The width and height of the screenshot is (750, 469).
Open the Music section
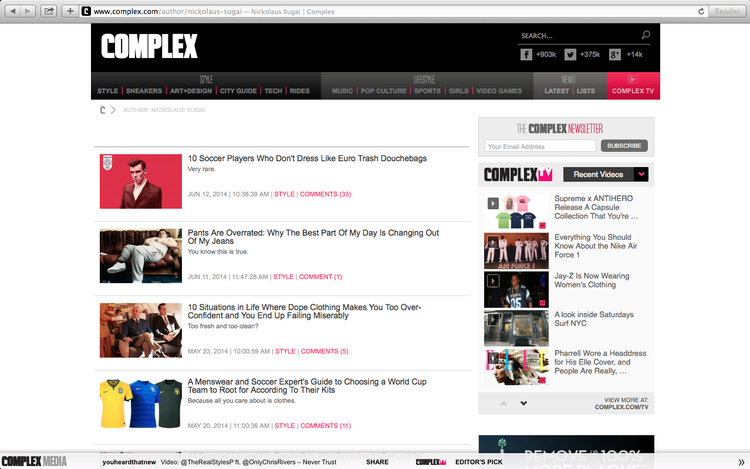coord(342,91)
